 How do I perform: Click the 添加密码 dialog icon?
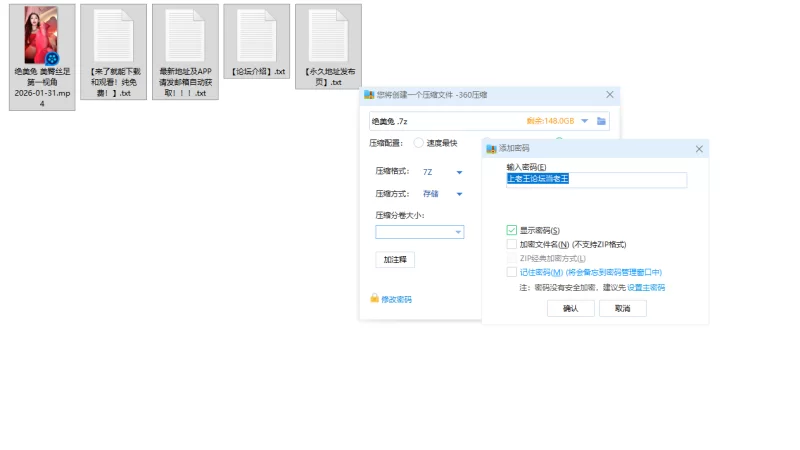pyautogui.click(x=491, y=148)
